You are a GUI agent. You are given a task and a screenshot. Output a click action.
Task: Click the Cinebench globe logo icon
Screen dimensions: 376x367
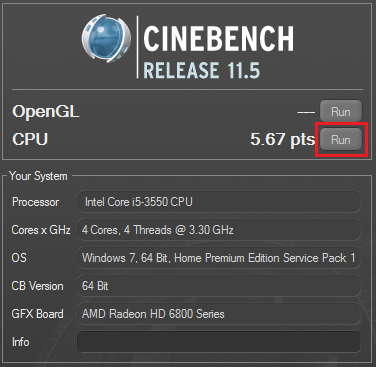[106, 39]
